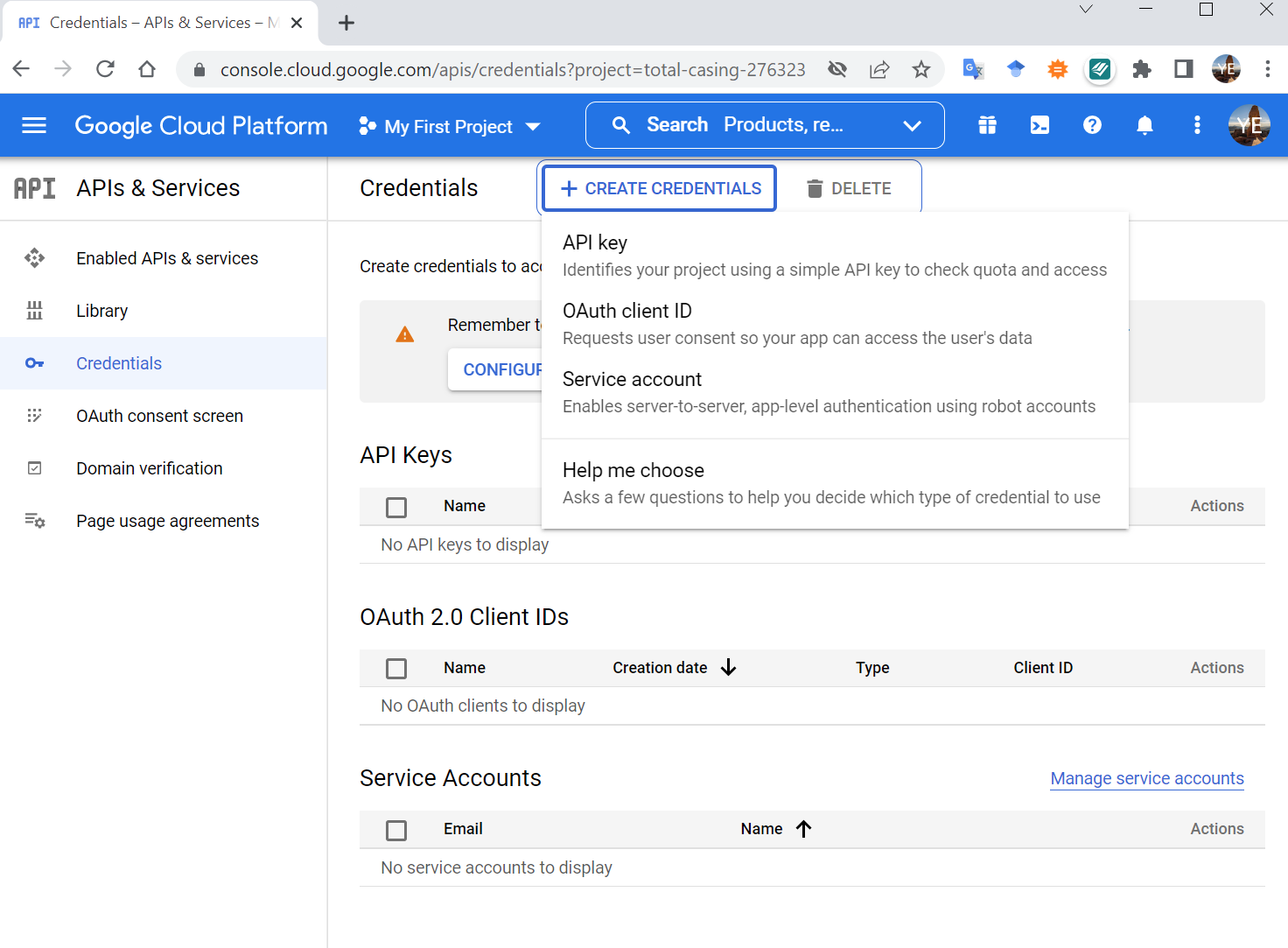
Task: Toggle the Service Accounts select-all checkbox
Action: pos(396,830)
